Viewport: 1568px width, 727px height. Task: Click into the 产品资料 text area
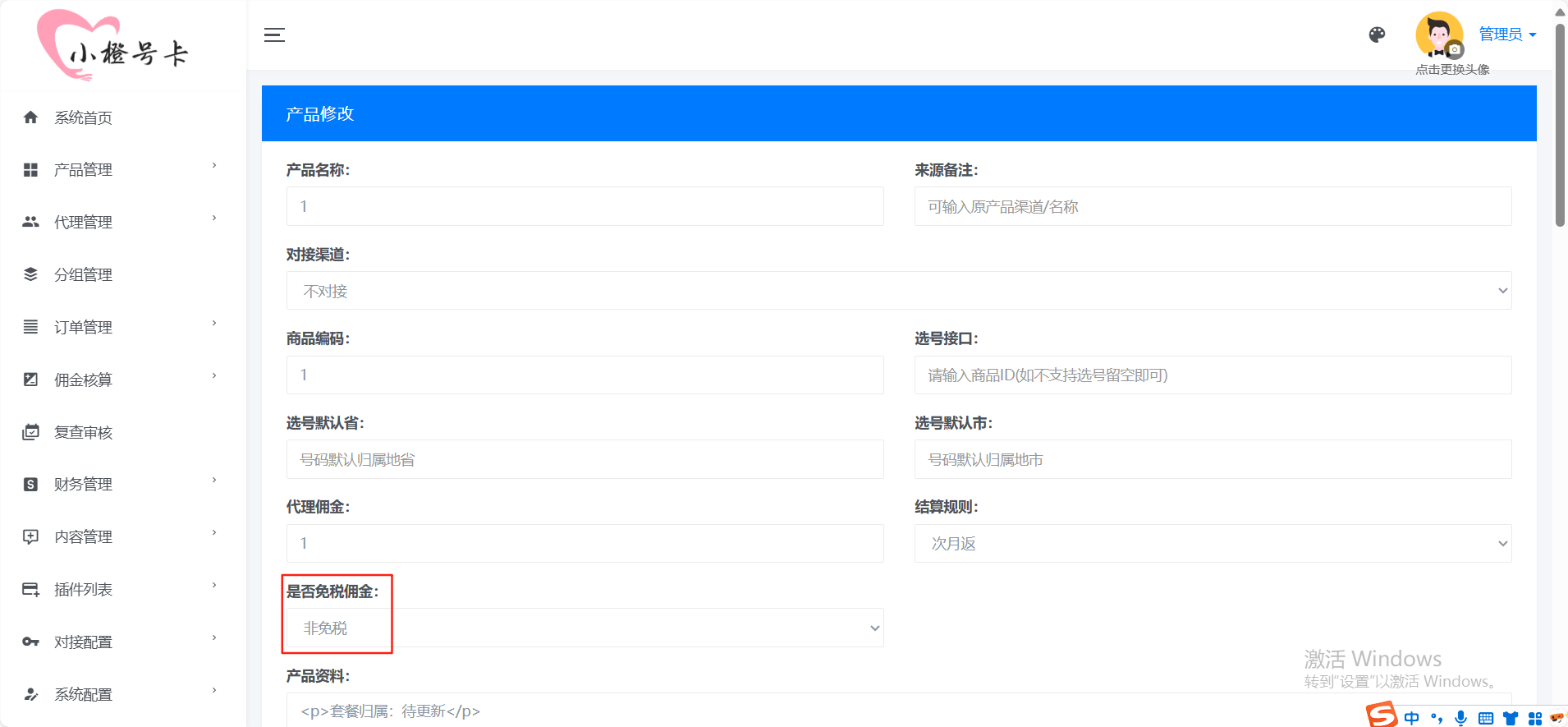pyautogui.click(x=899, y=710)
